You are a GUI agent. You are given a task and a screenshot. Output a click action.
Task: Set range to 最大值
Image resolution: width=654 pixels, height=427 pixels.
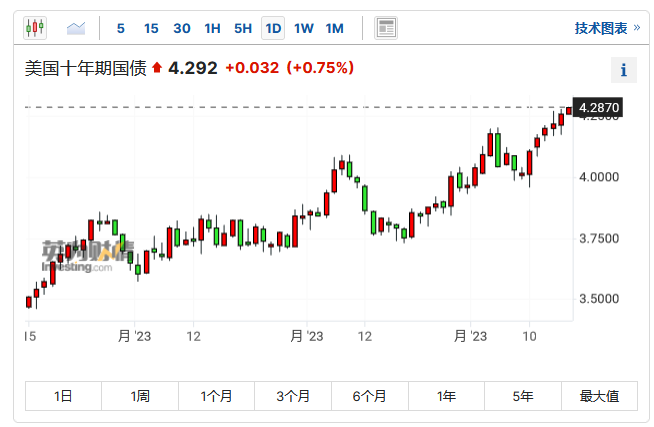[599, 396]
